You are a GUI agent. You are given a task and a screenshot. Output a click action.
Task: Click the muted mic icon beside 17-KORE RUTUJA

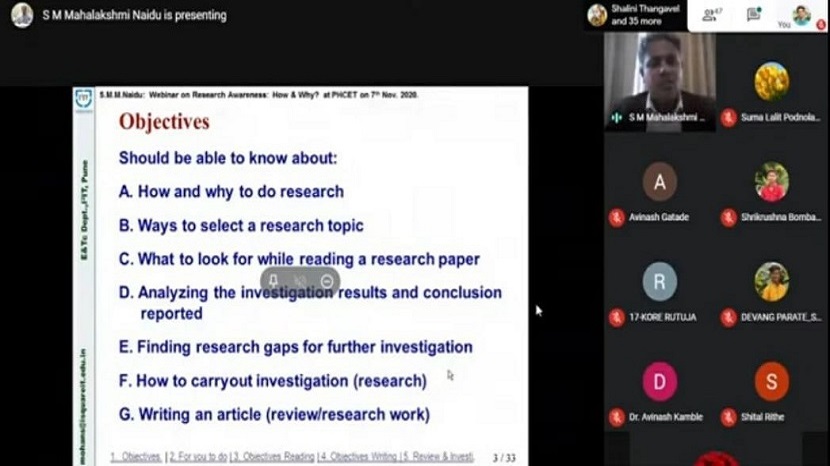(x=617, y=318)
